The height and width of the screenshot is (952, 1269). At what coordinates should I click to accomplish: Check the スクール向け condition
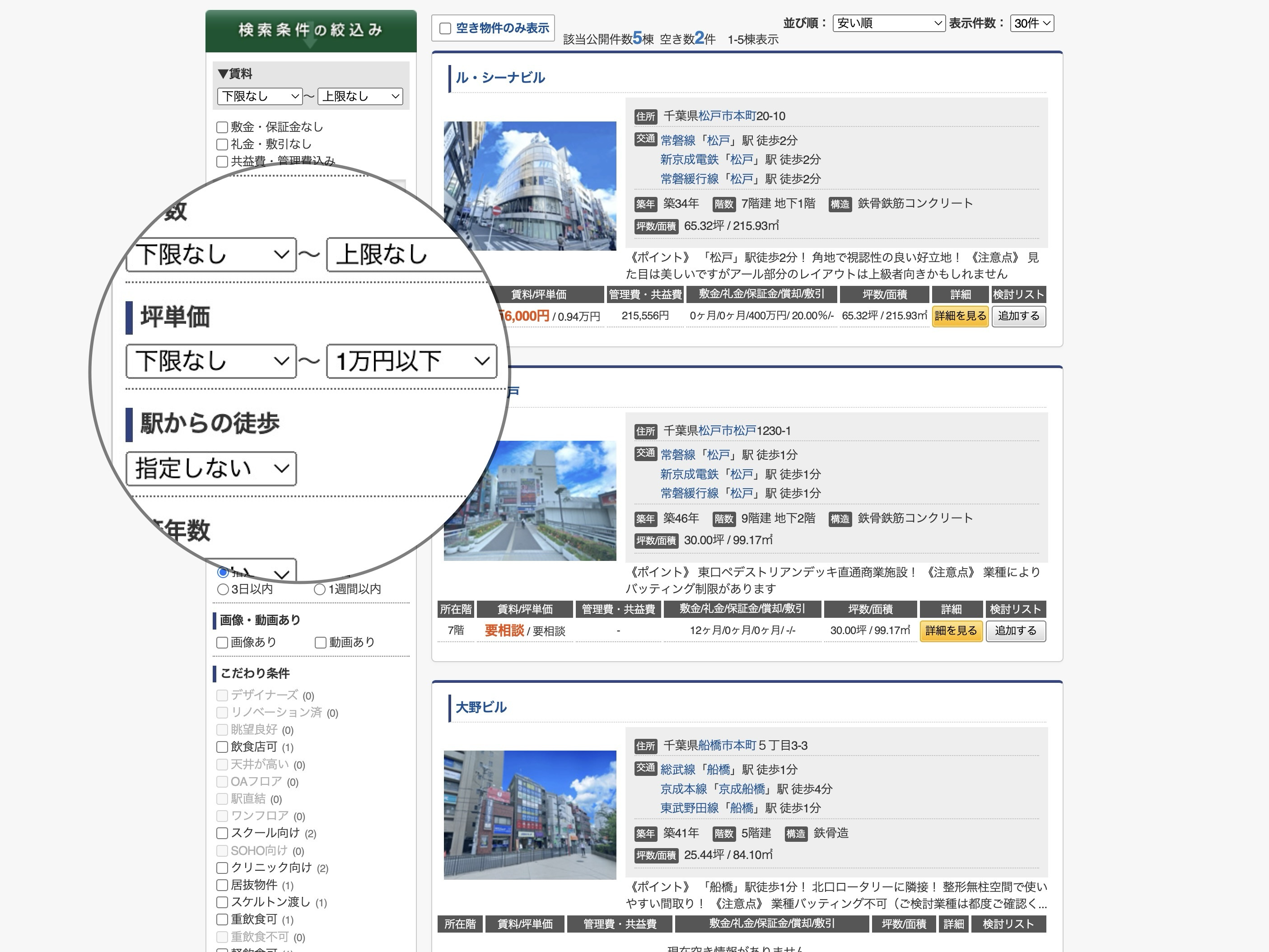223,833
